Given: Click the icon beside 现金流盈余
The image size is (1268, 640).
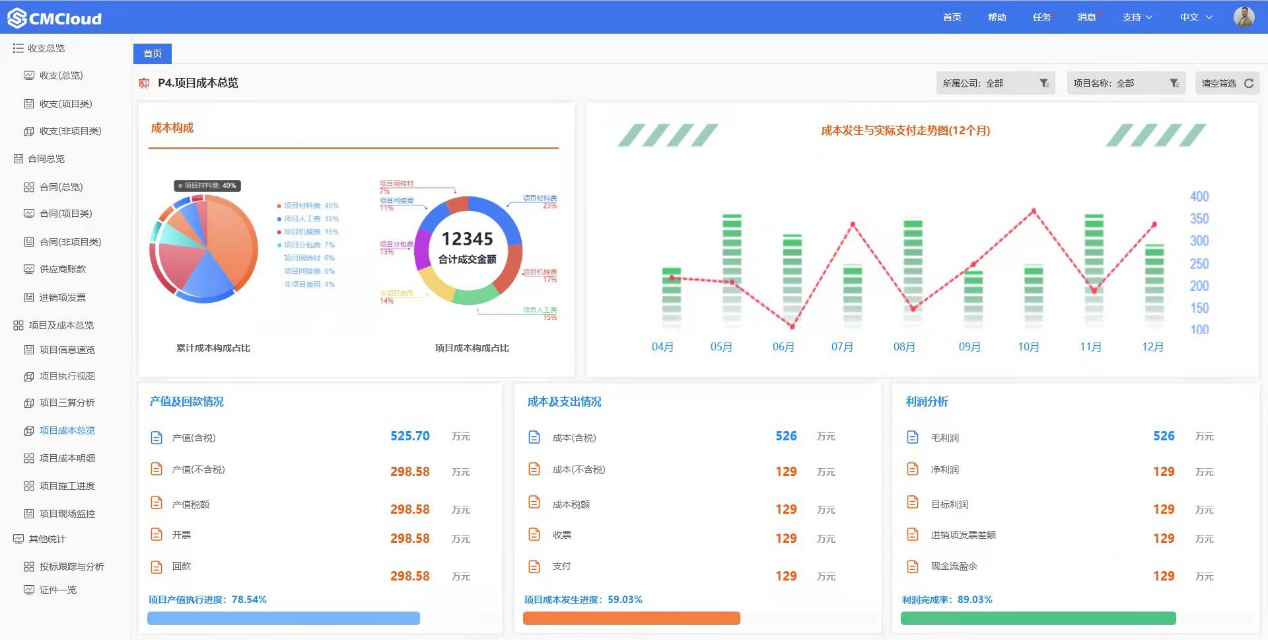Looking at the screenshot, I should tap(912, 566).
